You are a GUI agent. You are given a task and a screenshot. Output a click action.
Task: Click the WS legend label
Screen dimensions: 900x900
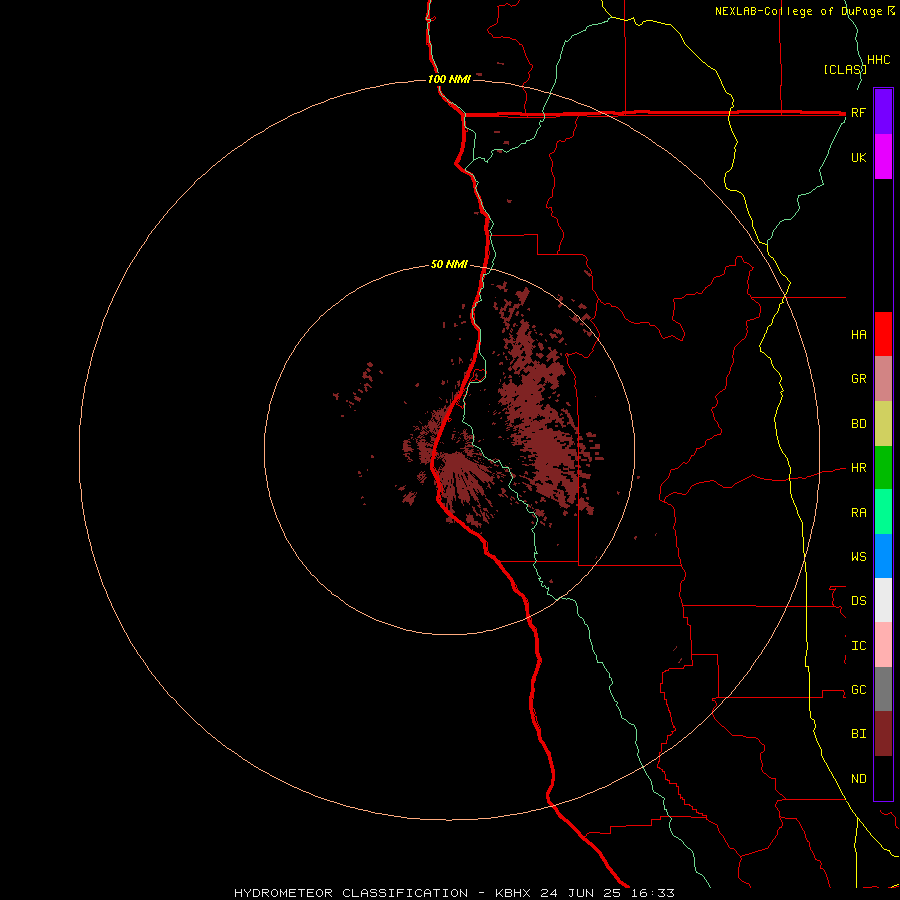point(858,557)
